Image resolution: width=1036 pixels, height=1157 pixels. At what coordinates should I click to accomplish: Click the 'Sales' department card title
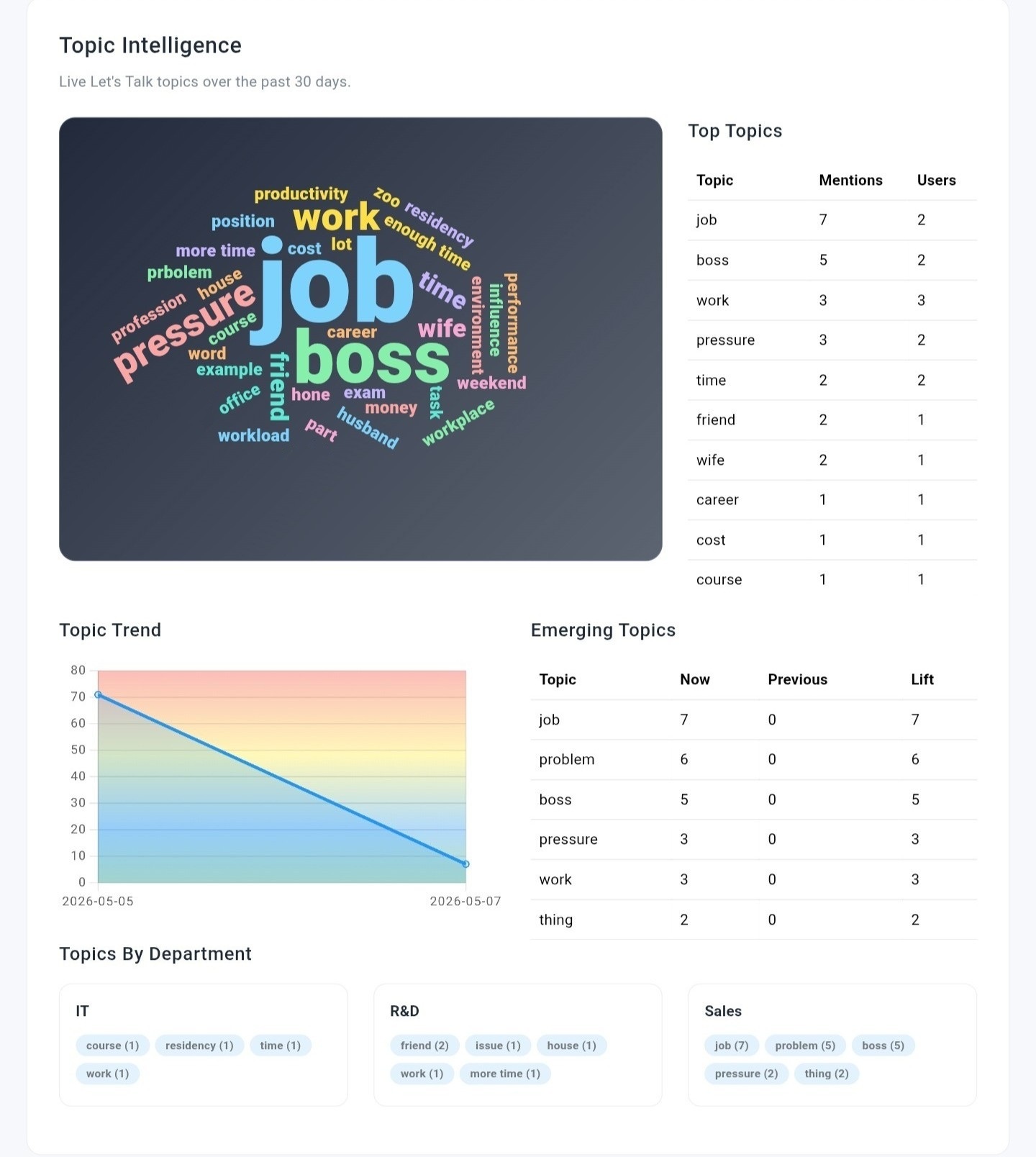coord(723,1011)
